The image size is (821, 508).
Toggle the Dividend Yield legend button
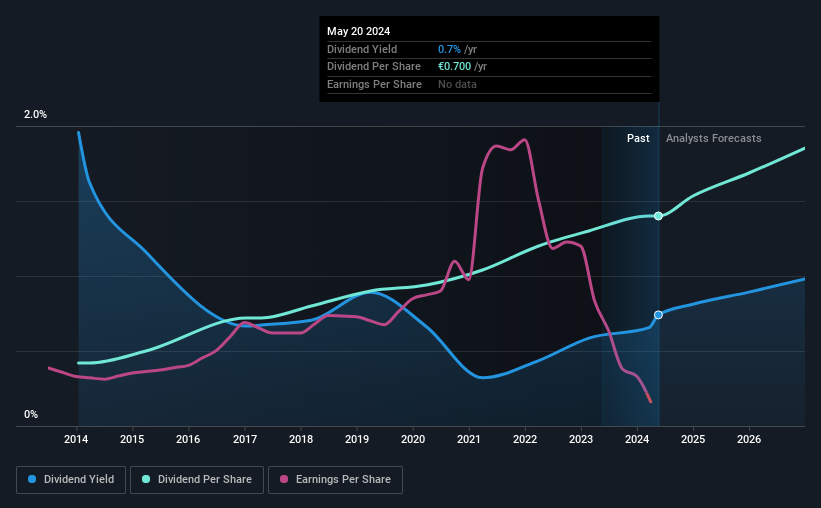71,480
